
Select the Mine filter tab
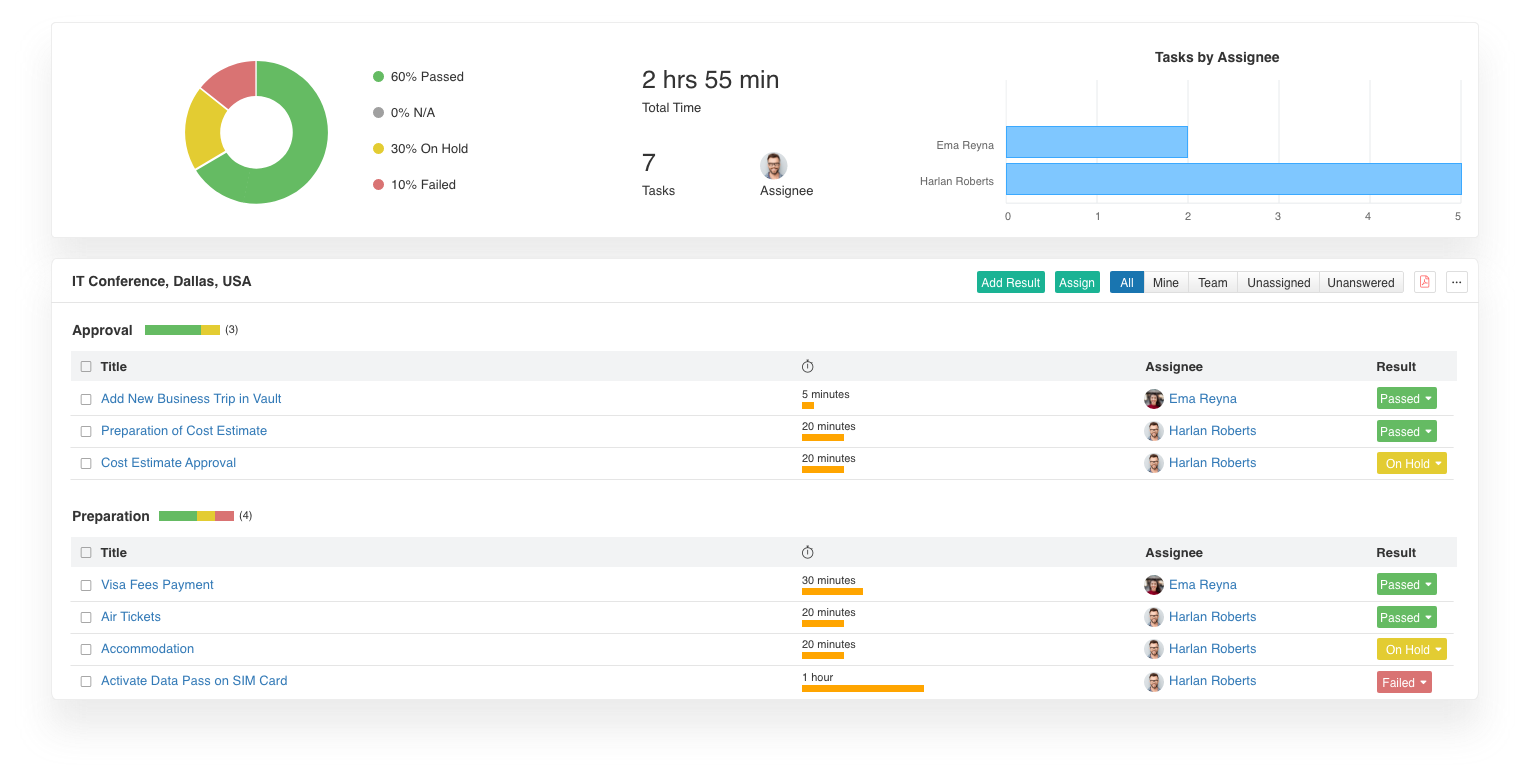[x=1165, y=282]
